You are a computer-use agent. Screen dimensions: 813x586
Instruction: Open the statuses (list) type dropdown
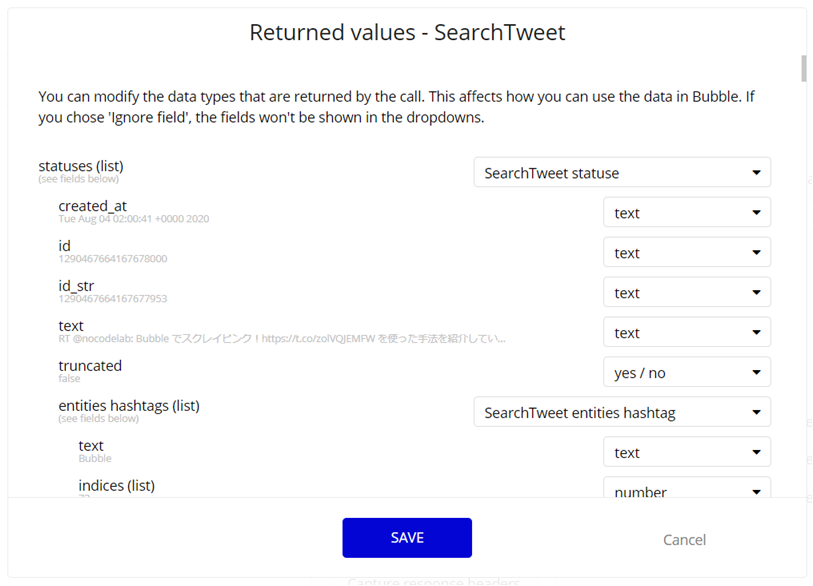pos(622,172)
